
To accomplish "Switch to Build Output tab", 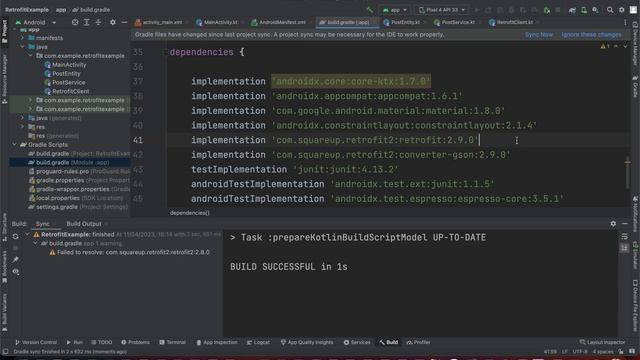I will click(x=84, y=224).
